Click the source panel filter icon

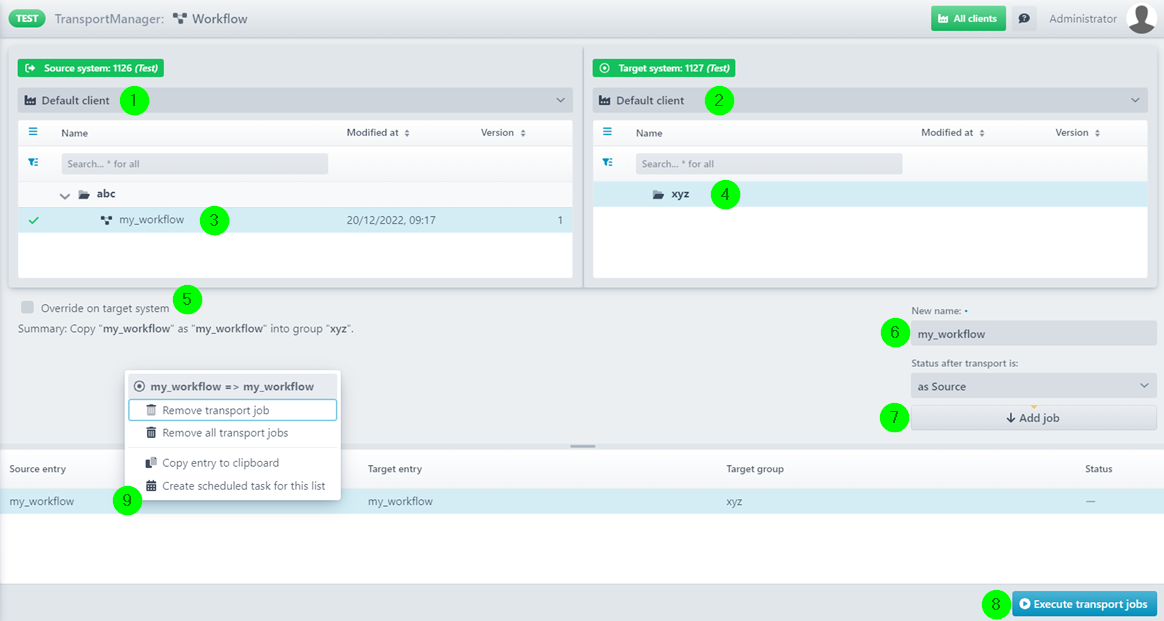click(33, 162)
